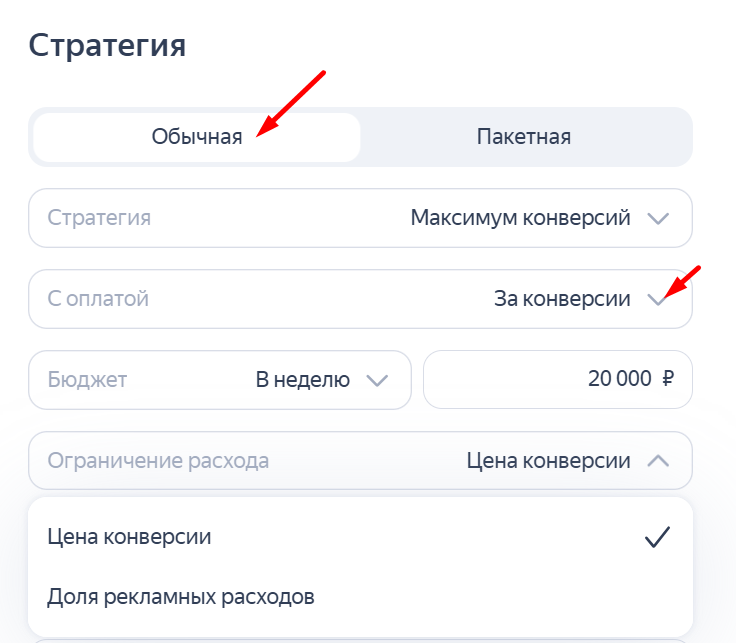736x643 pixels.
Task: Click Цена конверсии value in Ограничение расхода field
Action: pyautogui.click(x=548, y=461)
